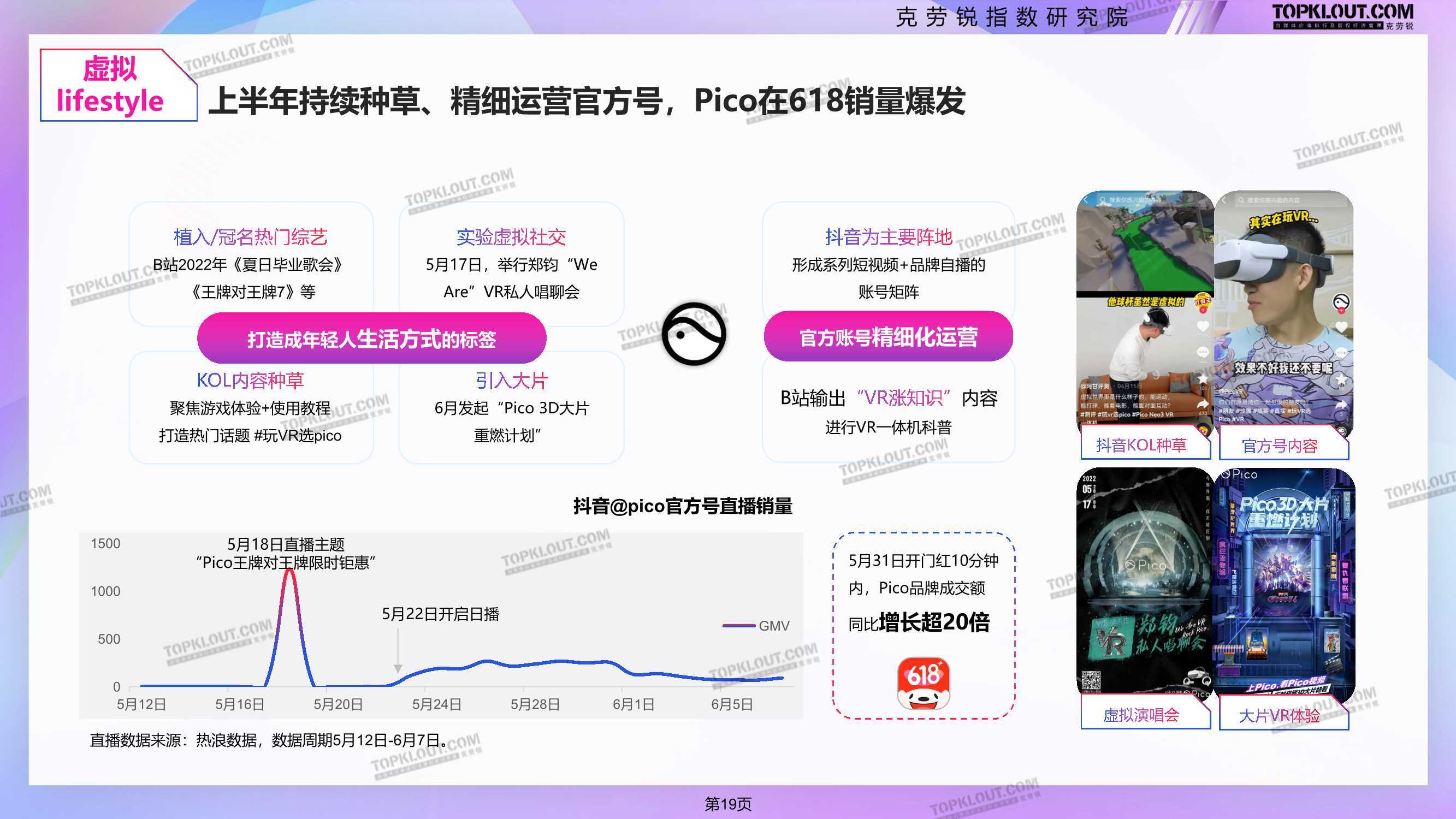Click the 5月28日 axis label
This screenshot has height=819, width=1456.
click(x=535, y=704)
